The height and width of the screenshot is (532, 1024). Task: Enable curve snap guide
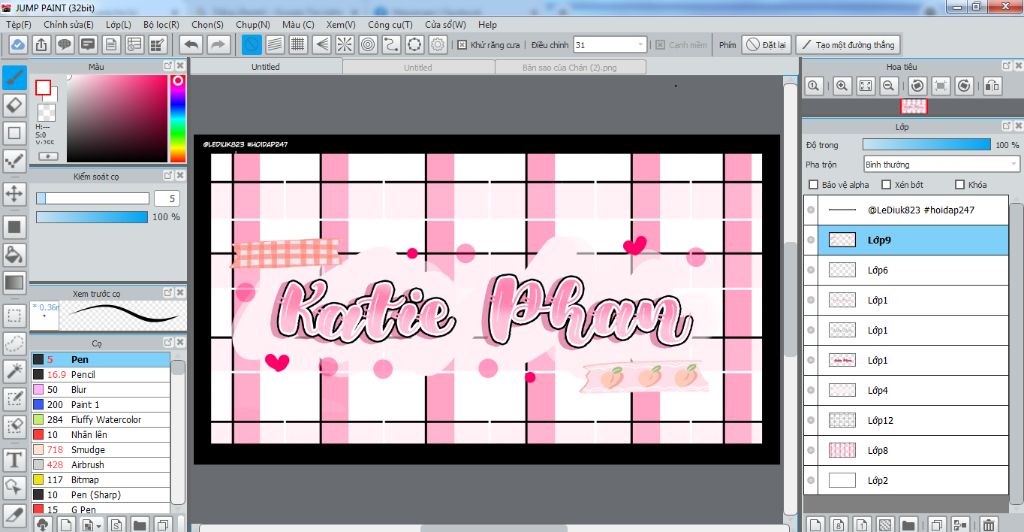tap(391, 44)
